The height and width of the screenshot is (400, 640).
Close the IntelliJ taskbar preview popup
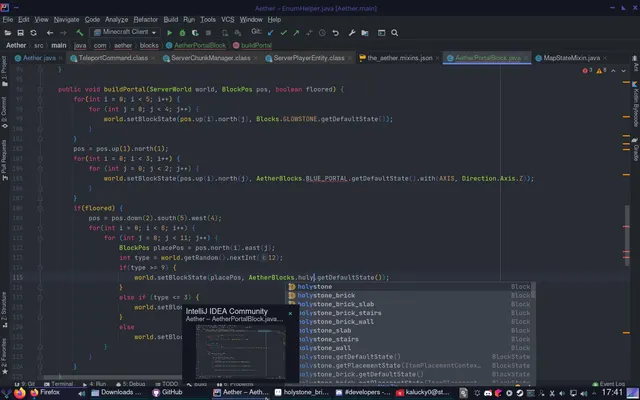pyautogui.click(x=290, y=313)
